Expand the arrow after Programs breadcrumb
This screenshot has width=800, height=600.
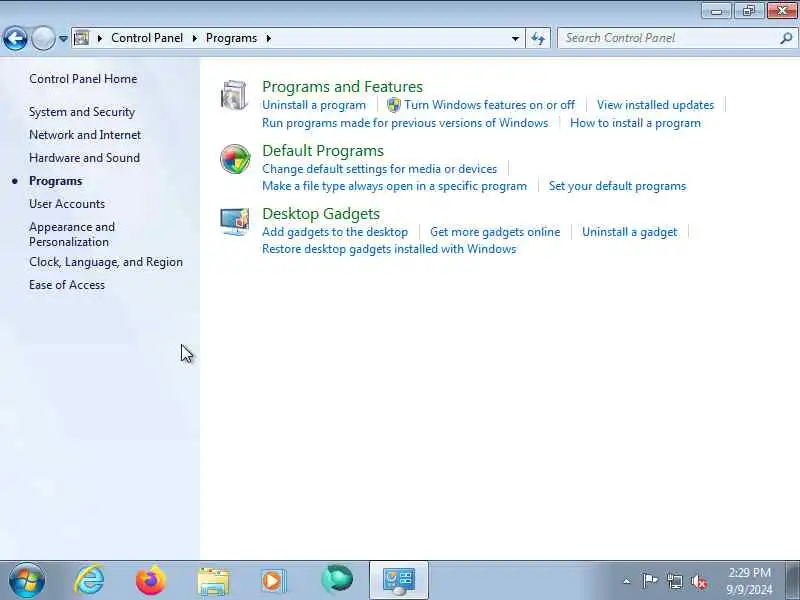tap(268, 38)
